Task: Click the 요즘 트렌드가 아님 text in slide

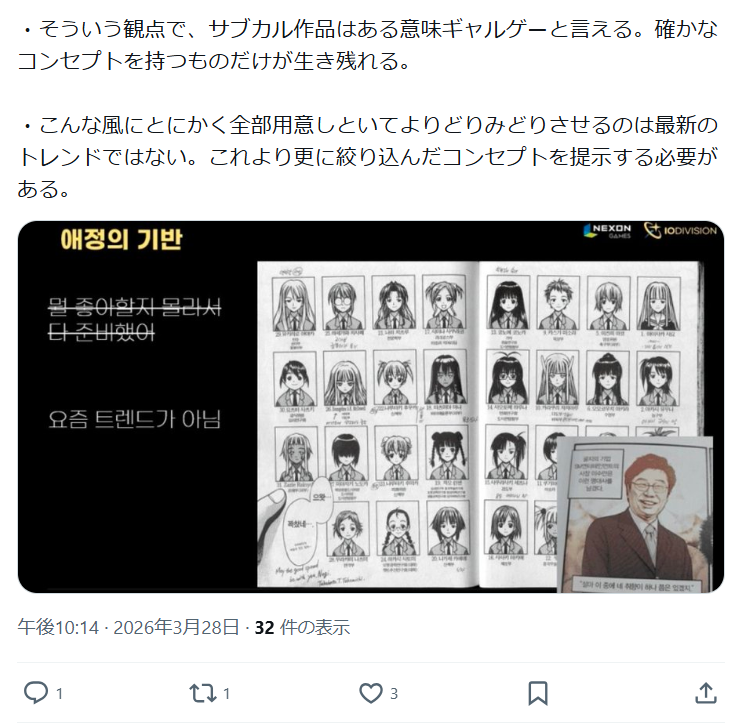Action: click(135, 419)
